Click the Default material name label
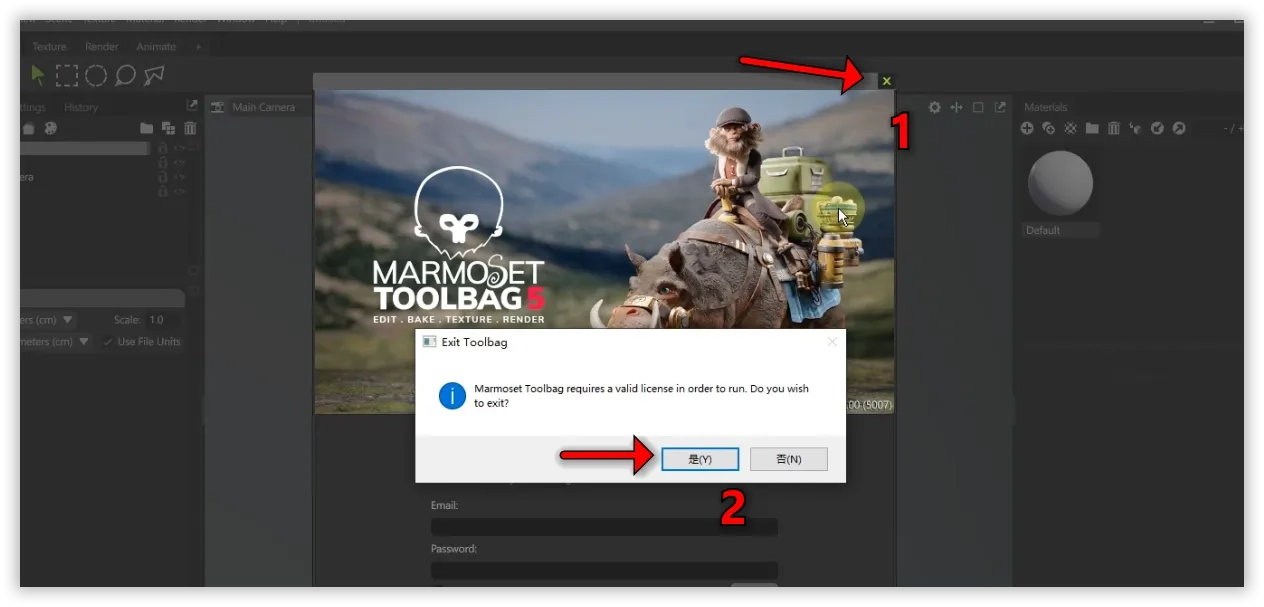 1061,230
